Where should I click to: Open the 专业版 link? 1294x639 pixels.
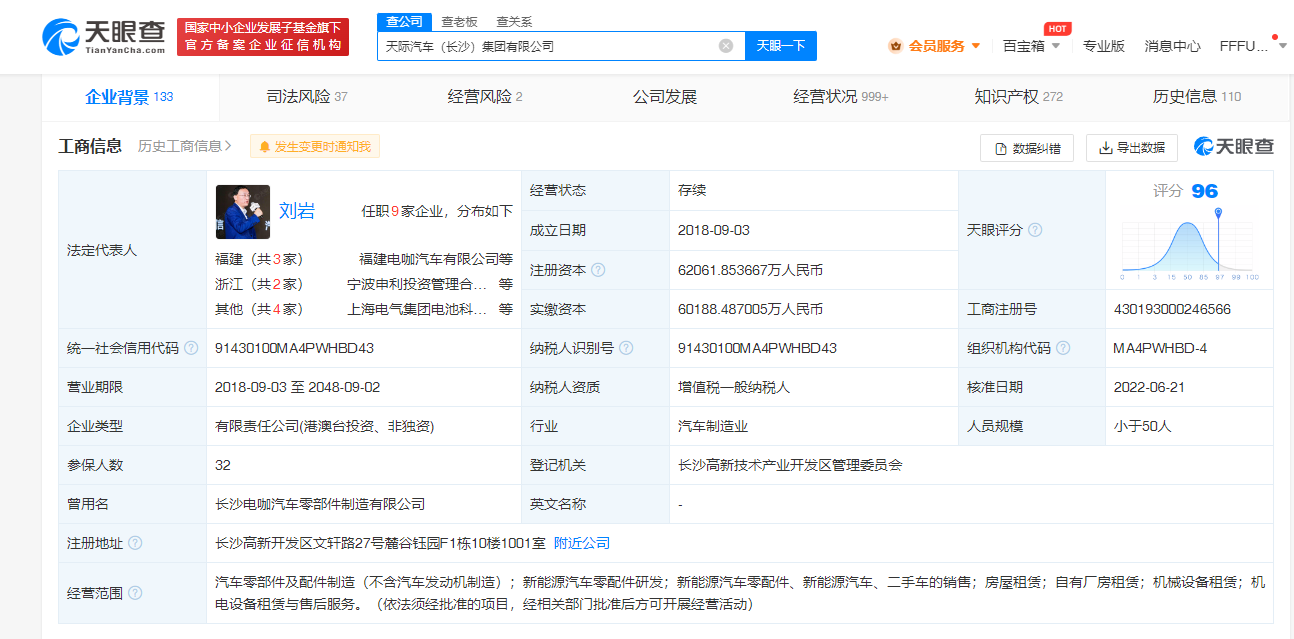pos(1104,46)
